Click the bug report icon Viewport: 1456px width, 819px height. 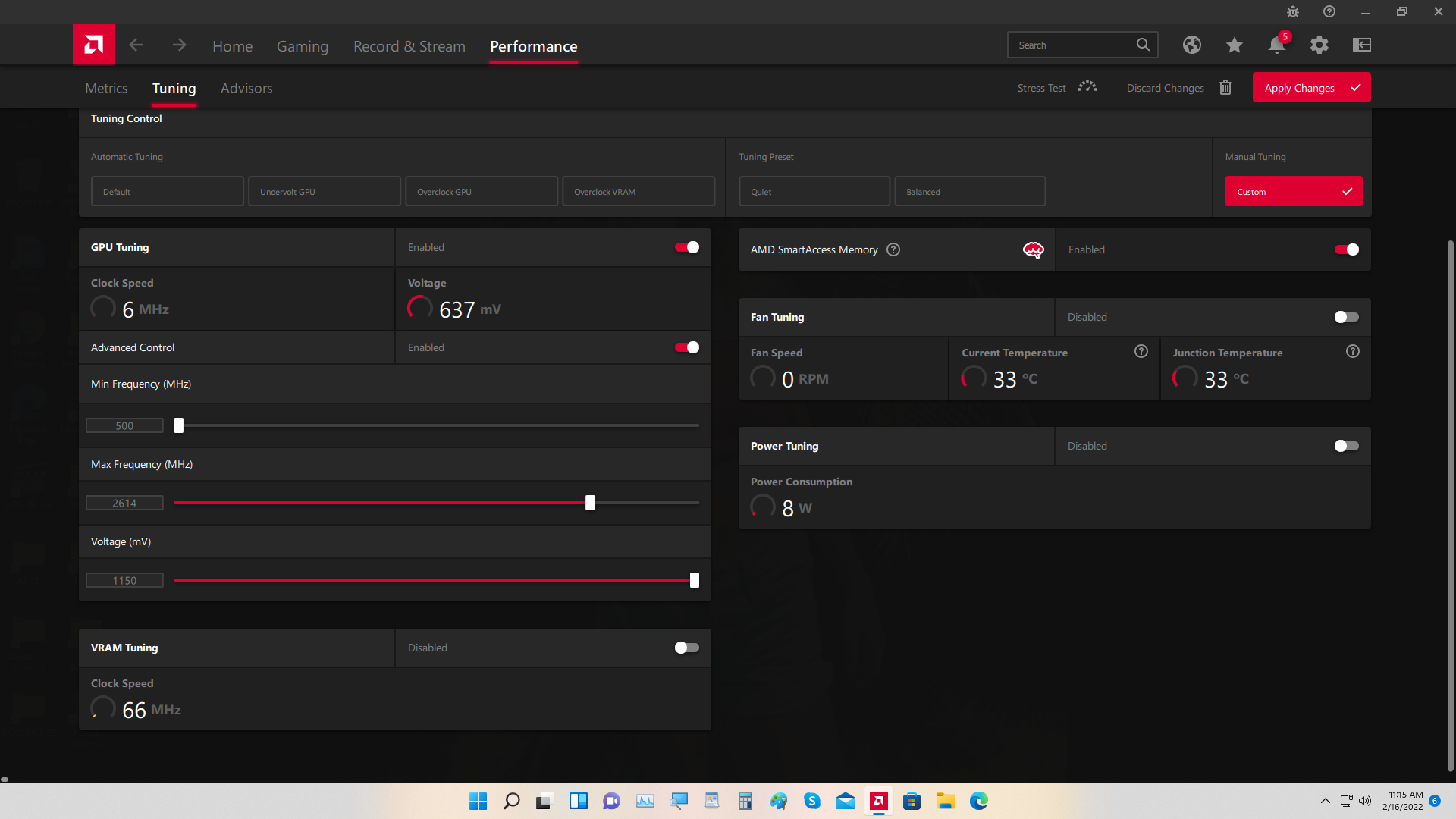click(1293, 11)
